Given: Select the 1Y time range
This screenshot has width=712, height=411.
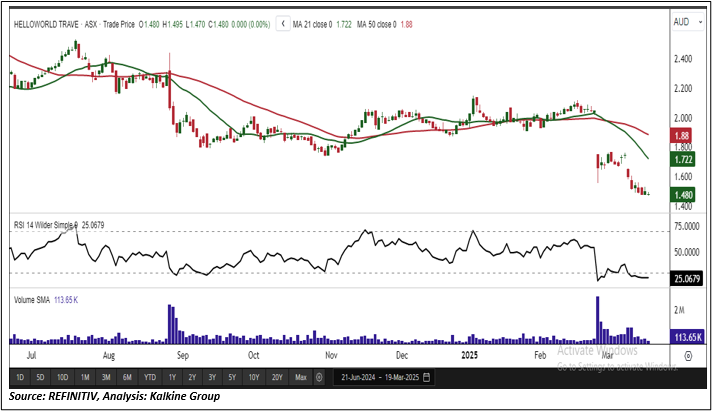Looking at the screenshot, I should 172,377.
